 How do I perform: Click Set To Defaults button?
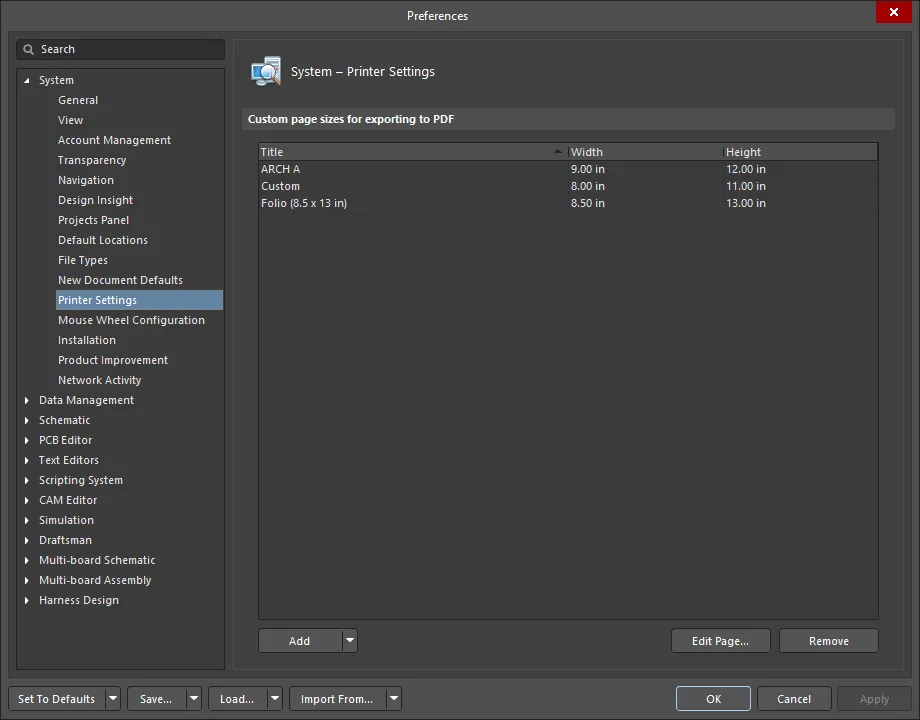[57, 699]
